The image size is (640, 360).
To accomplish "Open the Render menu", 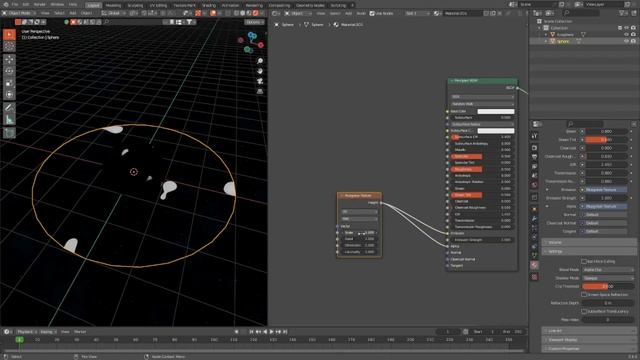I will click(39, 4).
